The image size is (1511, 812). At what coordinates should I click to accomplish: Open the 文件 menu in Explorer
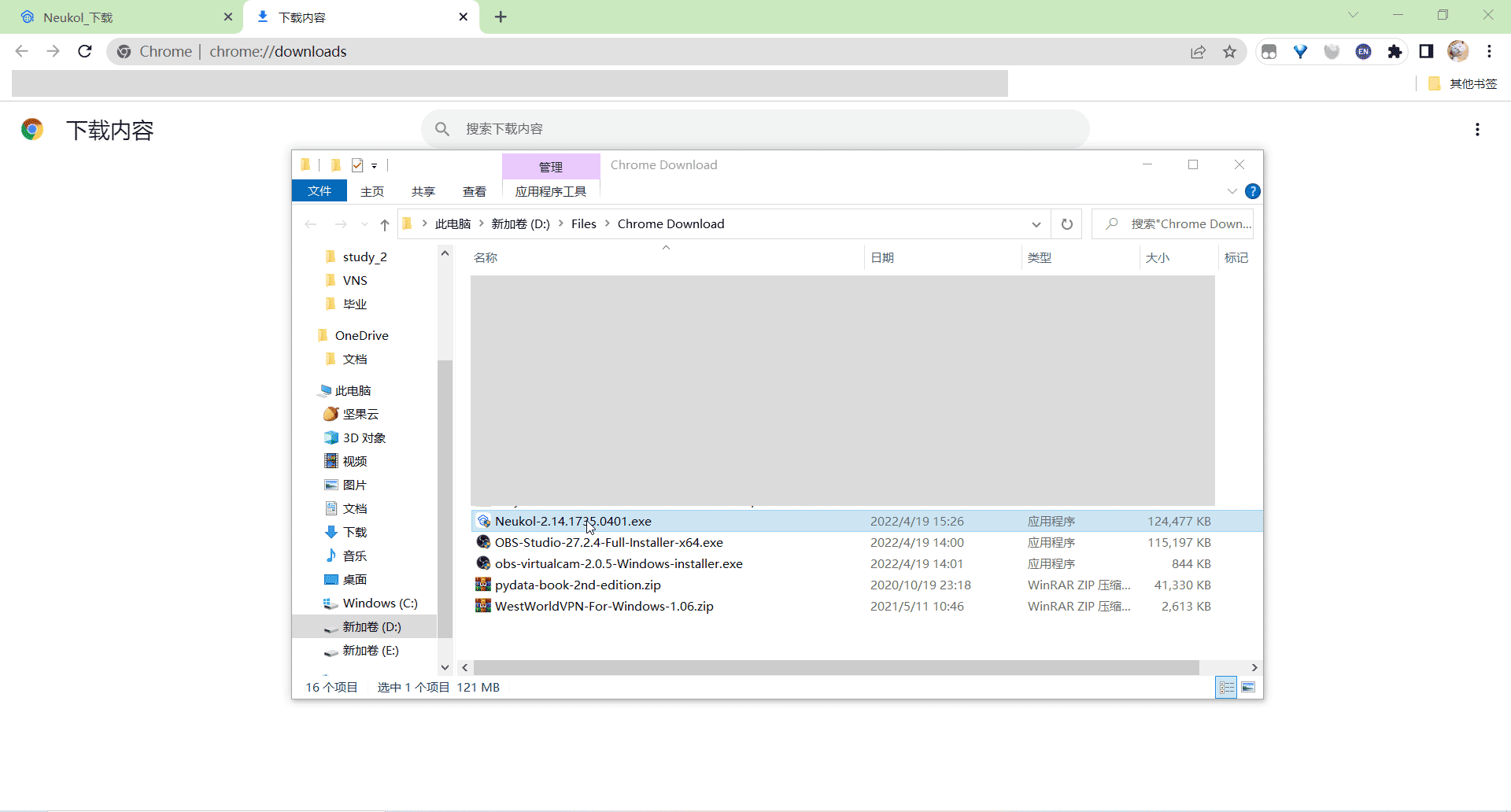coord(320,191)
